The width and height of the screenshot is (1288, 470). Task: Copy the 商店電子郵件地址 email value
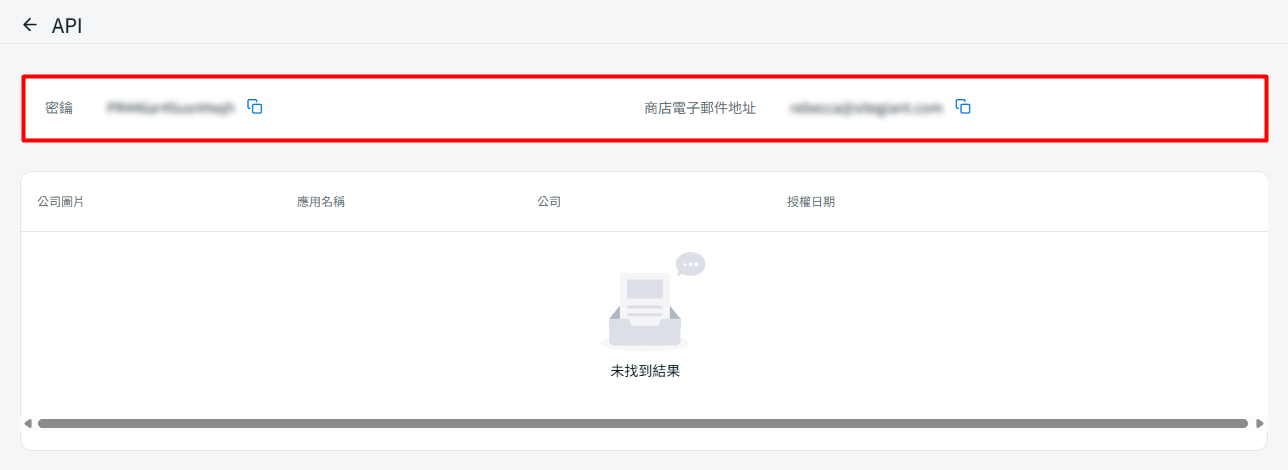tap(963, 107)
